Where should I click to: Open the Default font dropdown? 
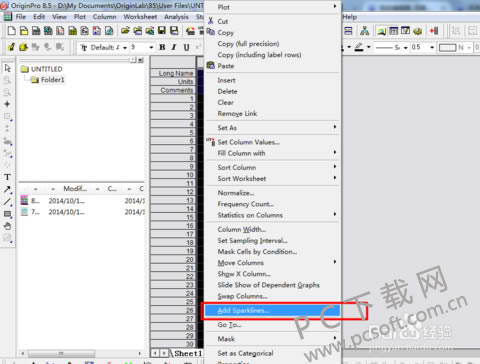[x=125, y=48]
